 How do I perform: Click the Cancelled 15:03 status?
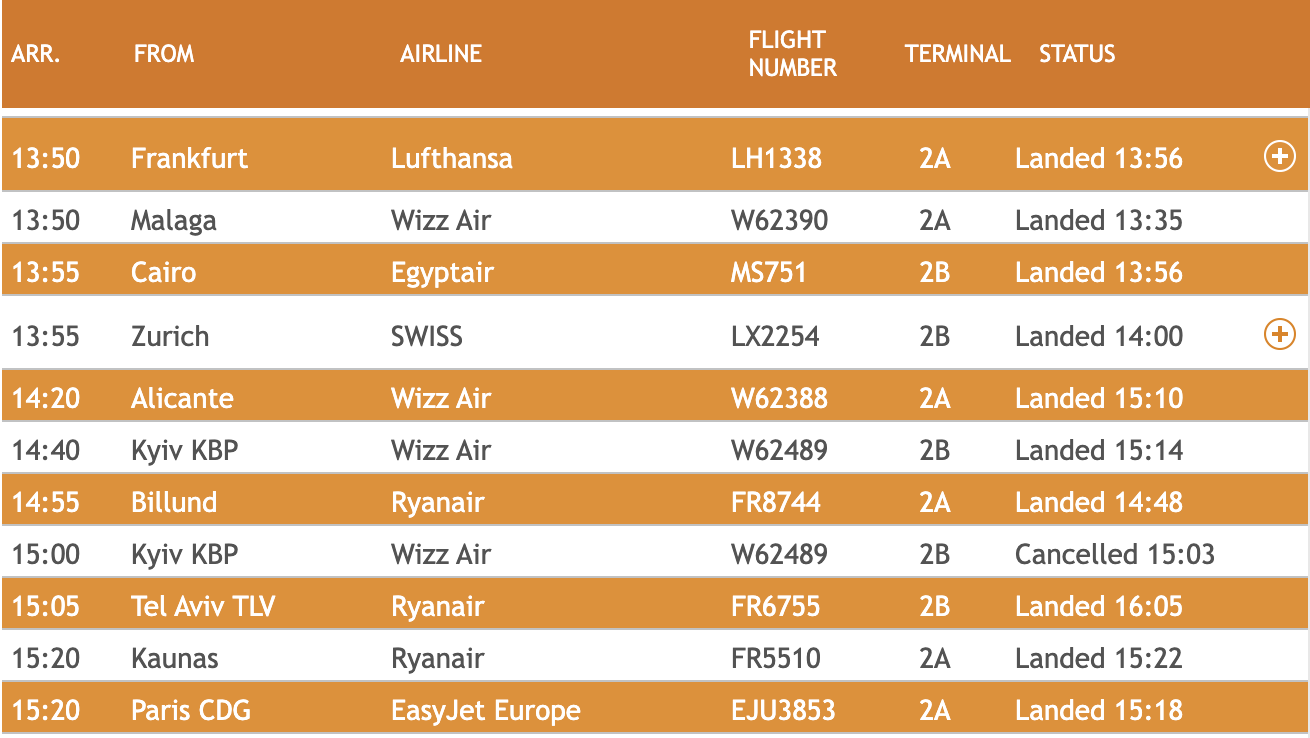click(x=1115, y=554)
